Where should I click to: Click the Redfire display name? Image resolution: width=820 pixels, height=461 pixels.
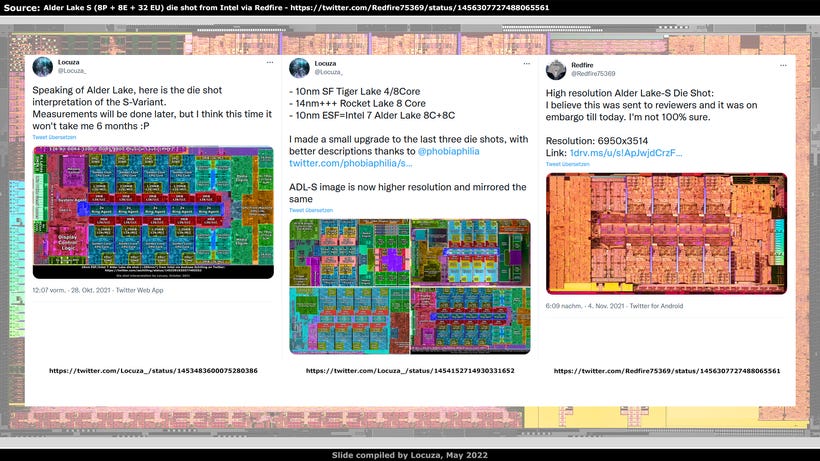pyautogui.click(x=582, y=65)
